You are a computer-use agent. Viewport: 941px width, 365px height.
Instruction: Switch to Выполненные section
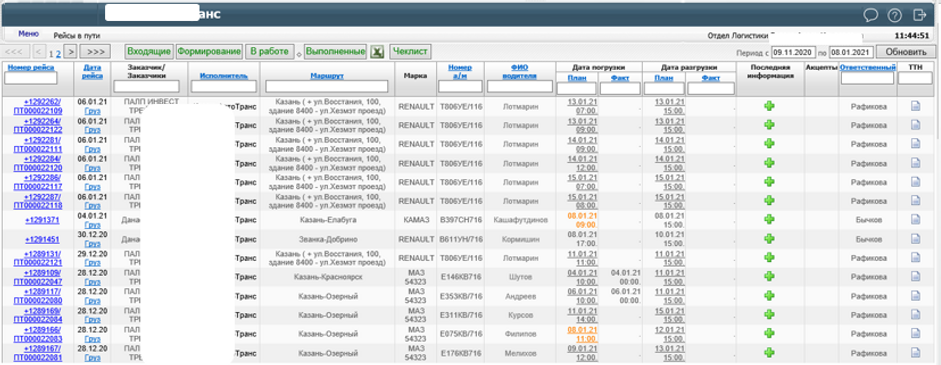coord(335,52)
